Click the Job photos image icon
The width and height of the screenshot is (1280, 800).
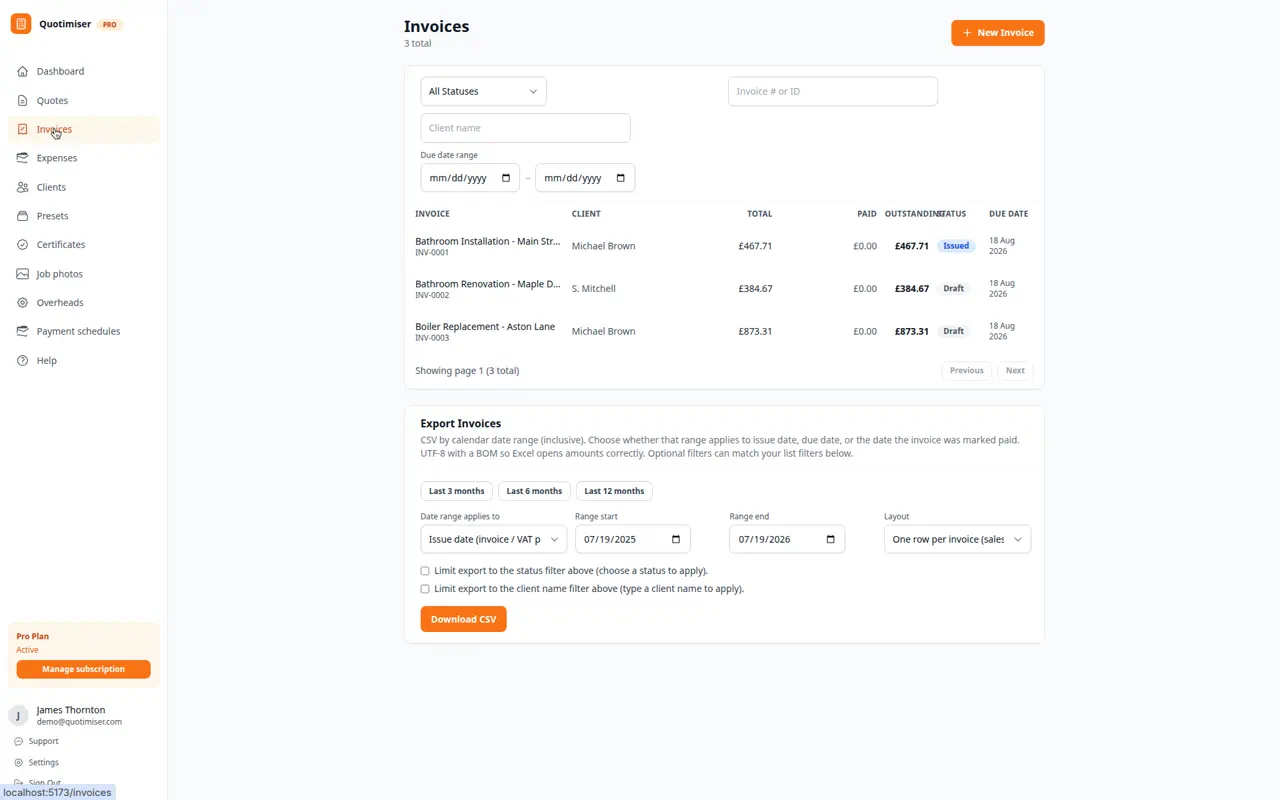[x=23, y=274]
